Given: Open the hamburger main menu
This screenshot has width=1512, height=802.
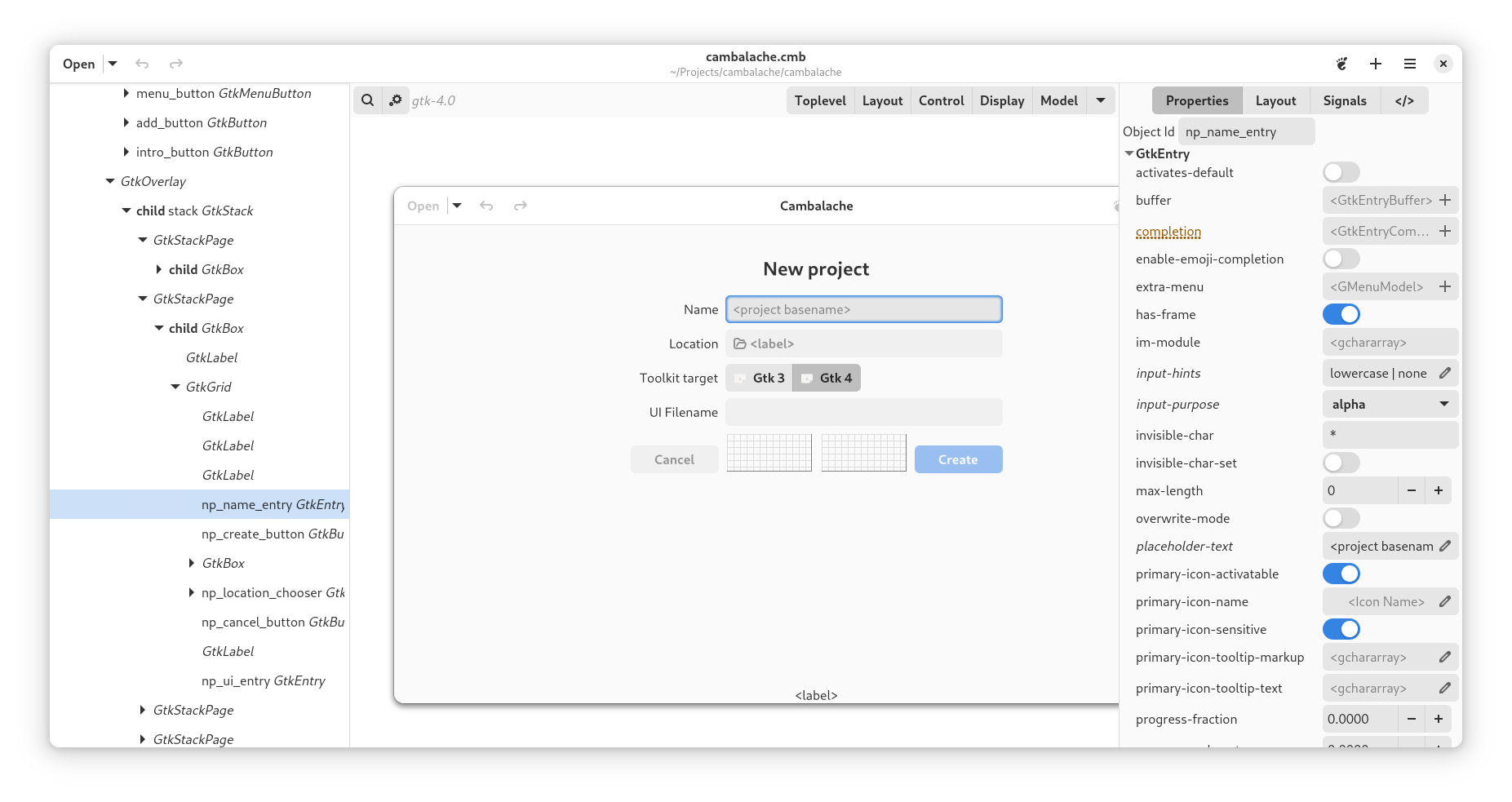Looking at the screenshot, I should (1409, 64).
